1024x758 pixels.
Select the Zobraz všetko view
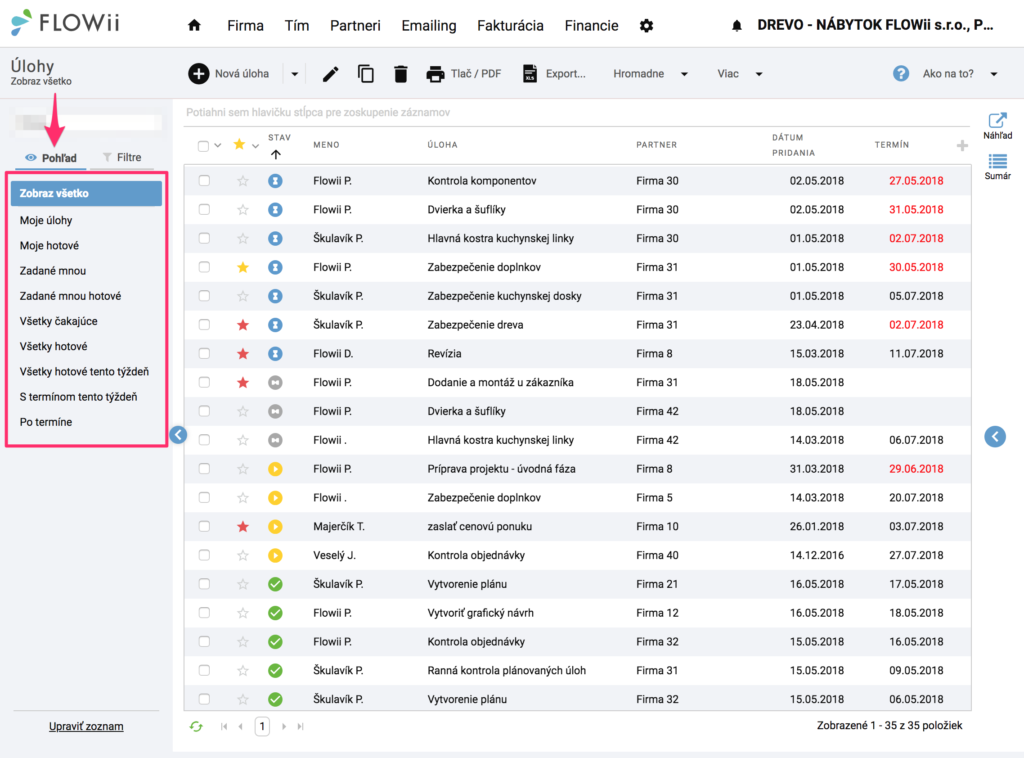86,193
